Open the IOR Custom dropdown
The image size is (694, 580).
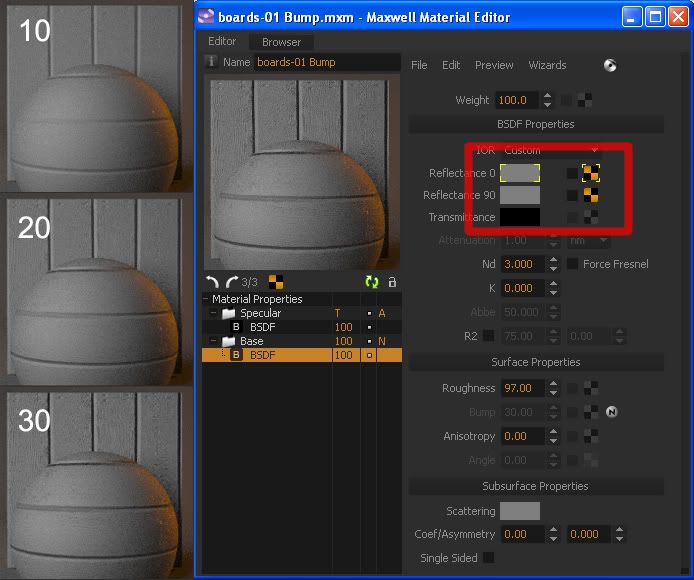point(551,150)
